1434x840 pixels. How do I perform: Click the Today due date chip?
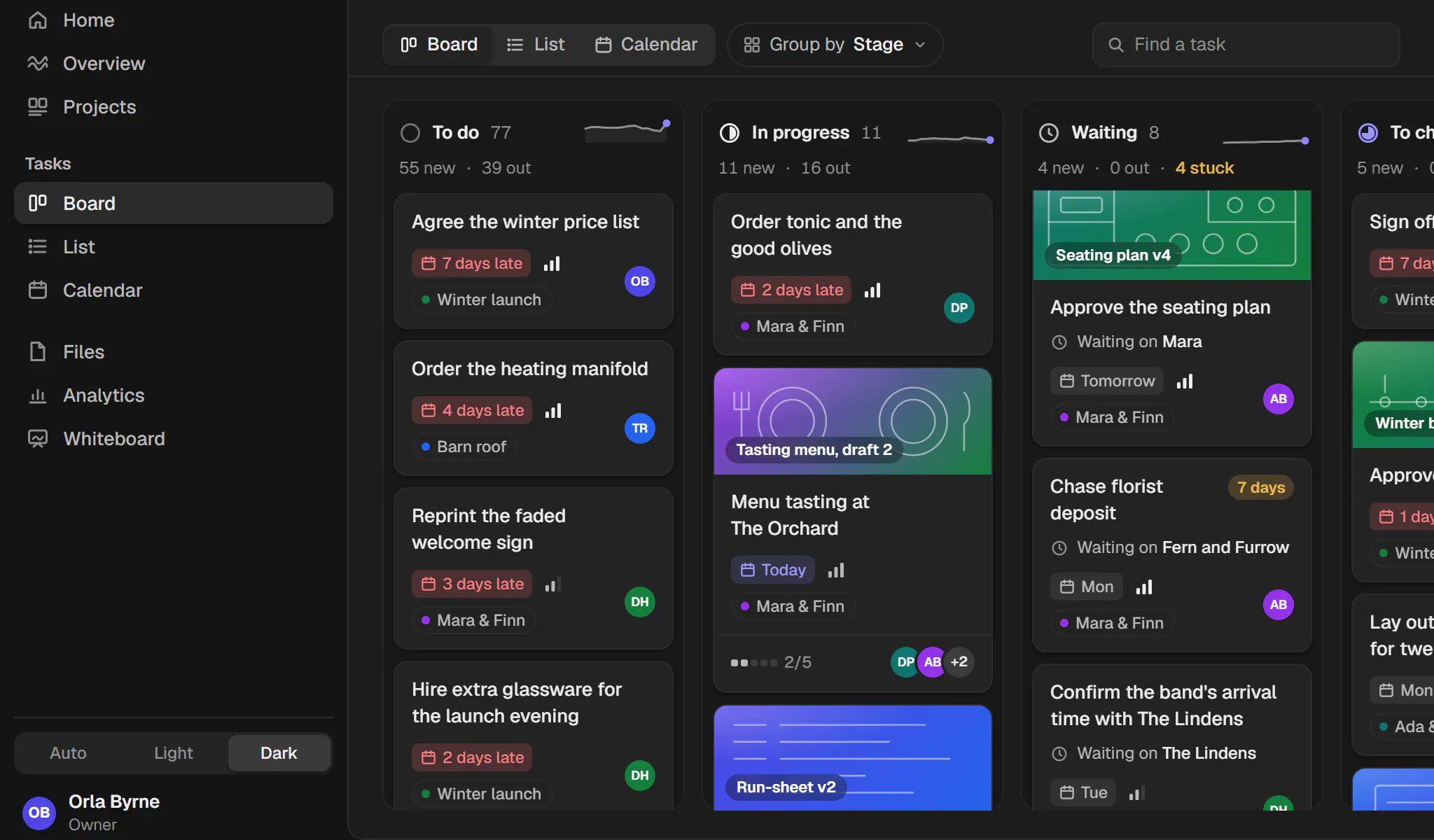click(x=772, y=570)
